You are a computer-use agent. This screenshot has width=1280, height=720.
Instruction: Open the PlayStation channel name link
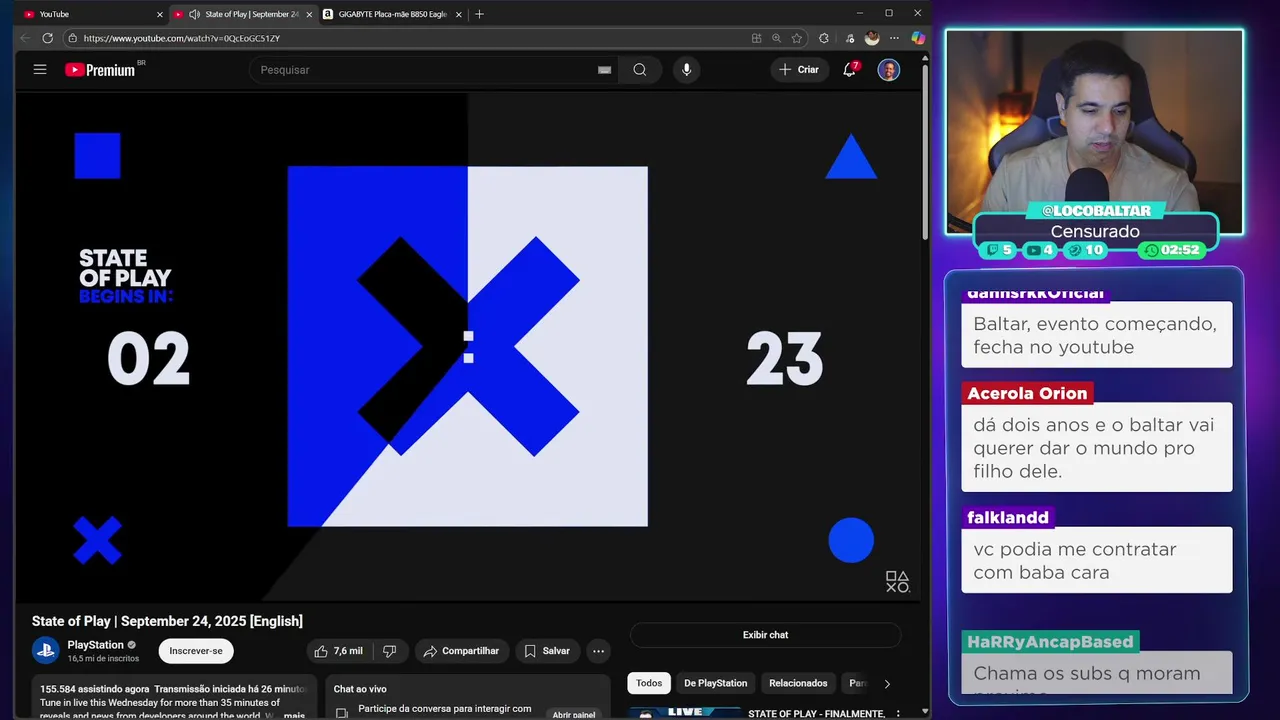95,645
